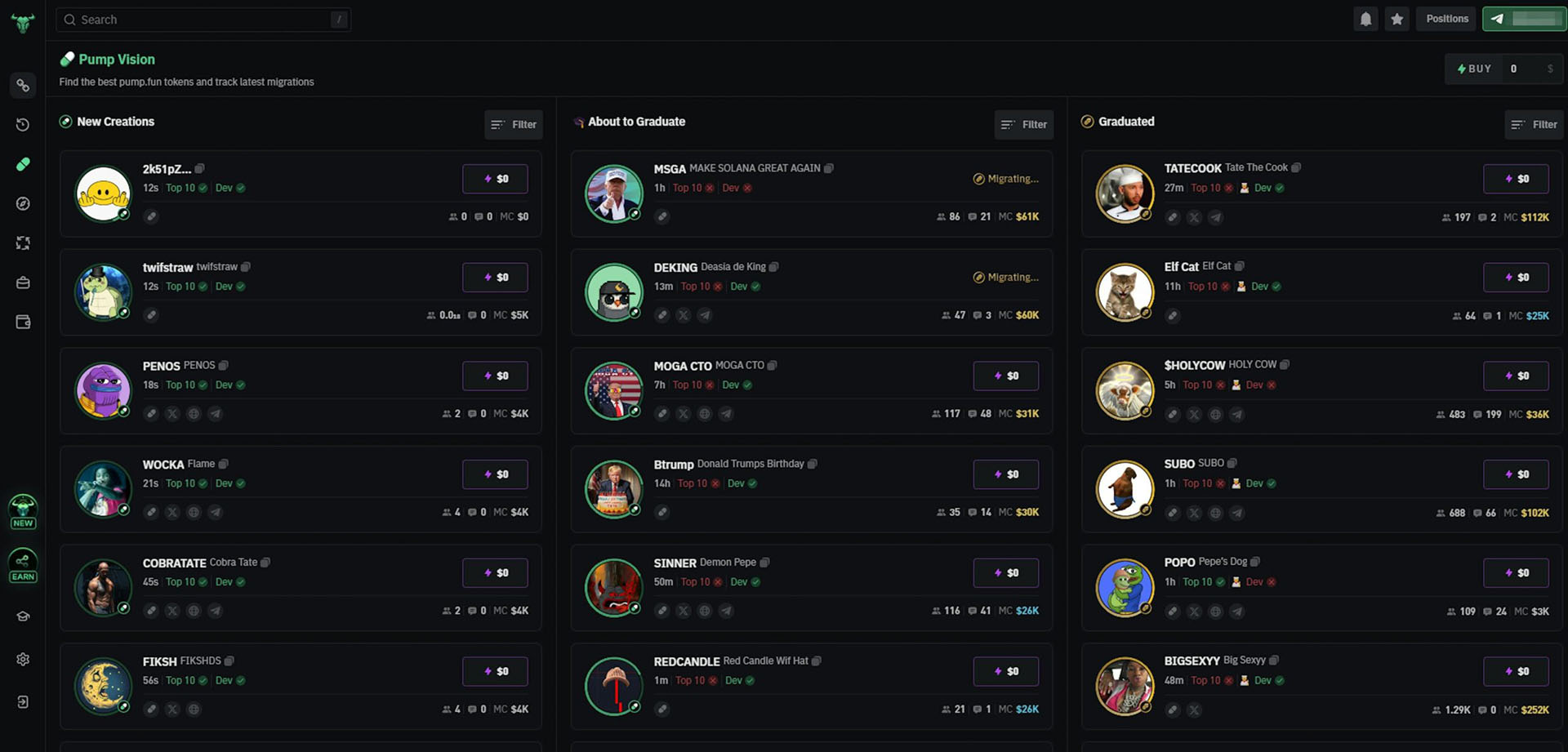Click the Positions button

point(1447,19)
